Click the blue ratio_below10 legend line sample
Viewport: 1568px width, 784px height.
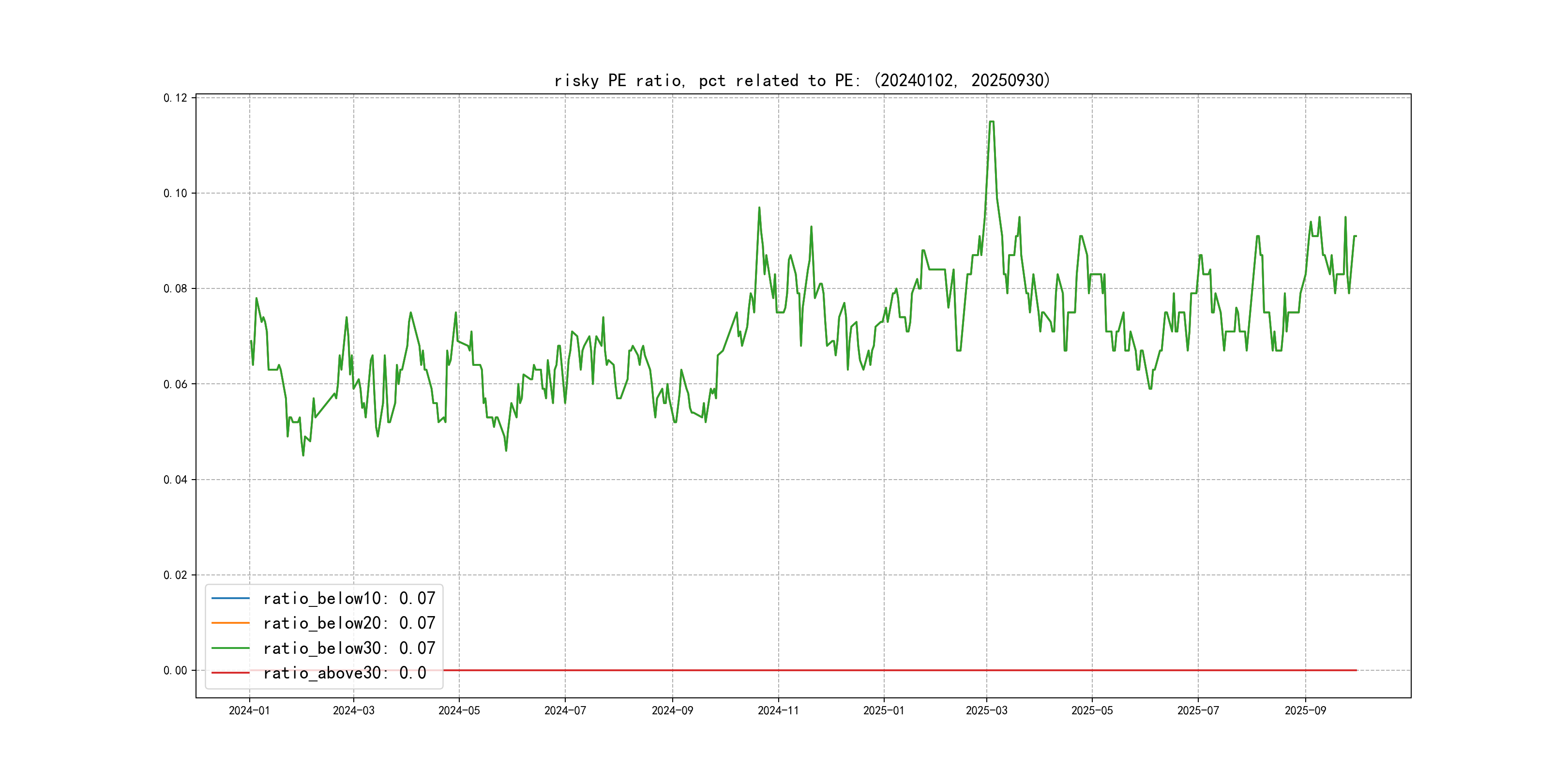pos(230,598)
